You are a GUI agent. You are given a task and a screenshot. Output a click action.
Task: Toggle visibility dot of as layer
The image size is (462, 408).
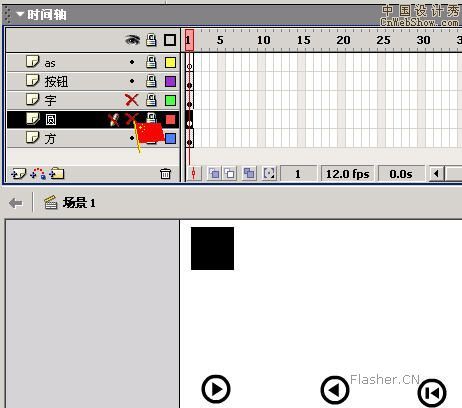coord(132,62)
